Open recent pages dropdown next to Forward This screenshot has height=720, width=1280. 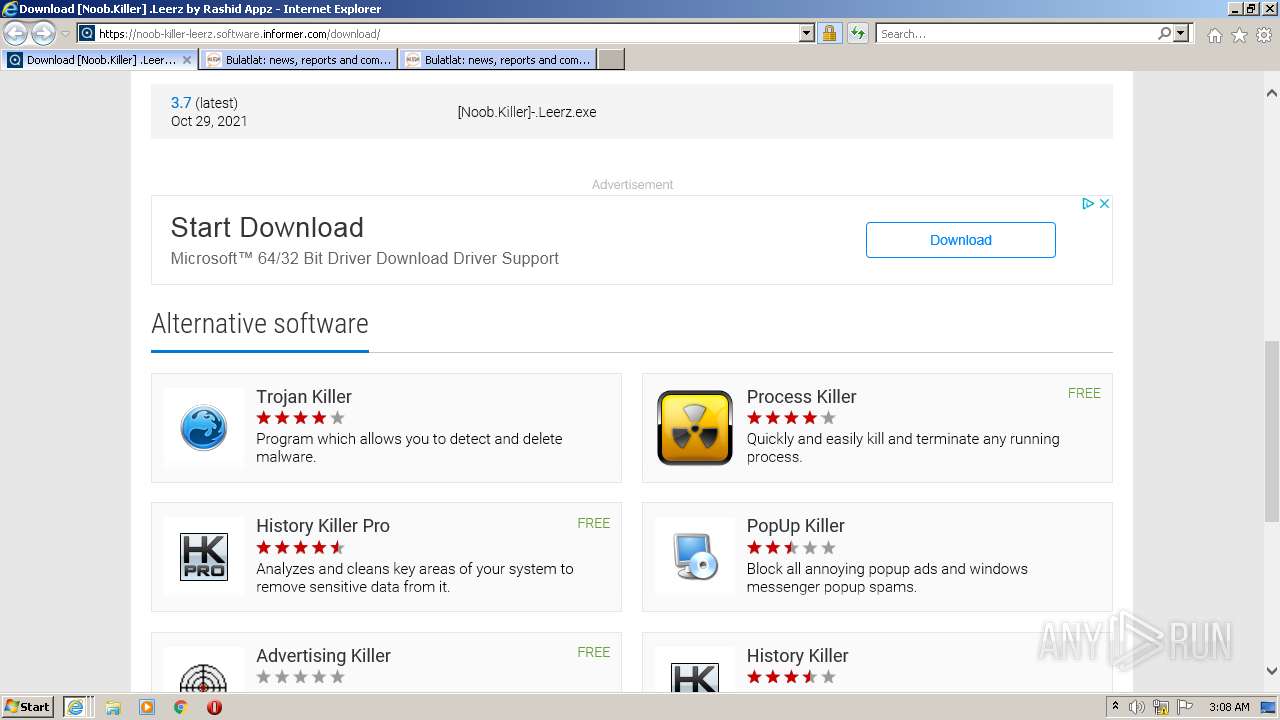pyautogui.click(x=65, y=34)
